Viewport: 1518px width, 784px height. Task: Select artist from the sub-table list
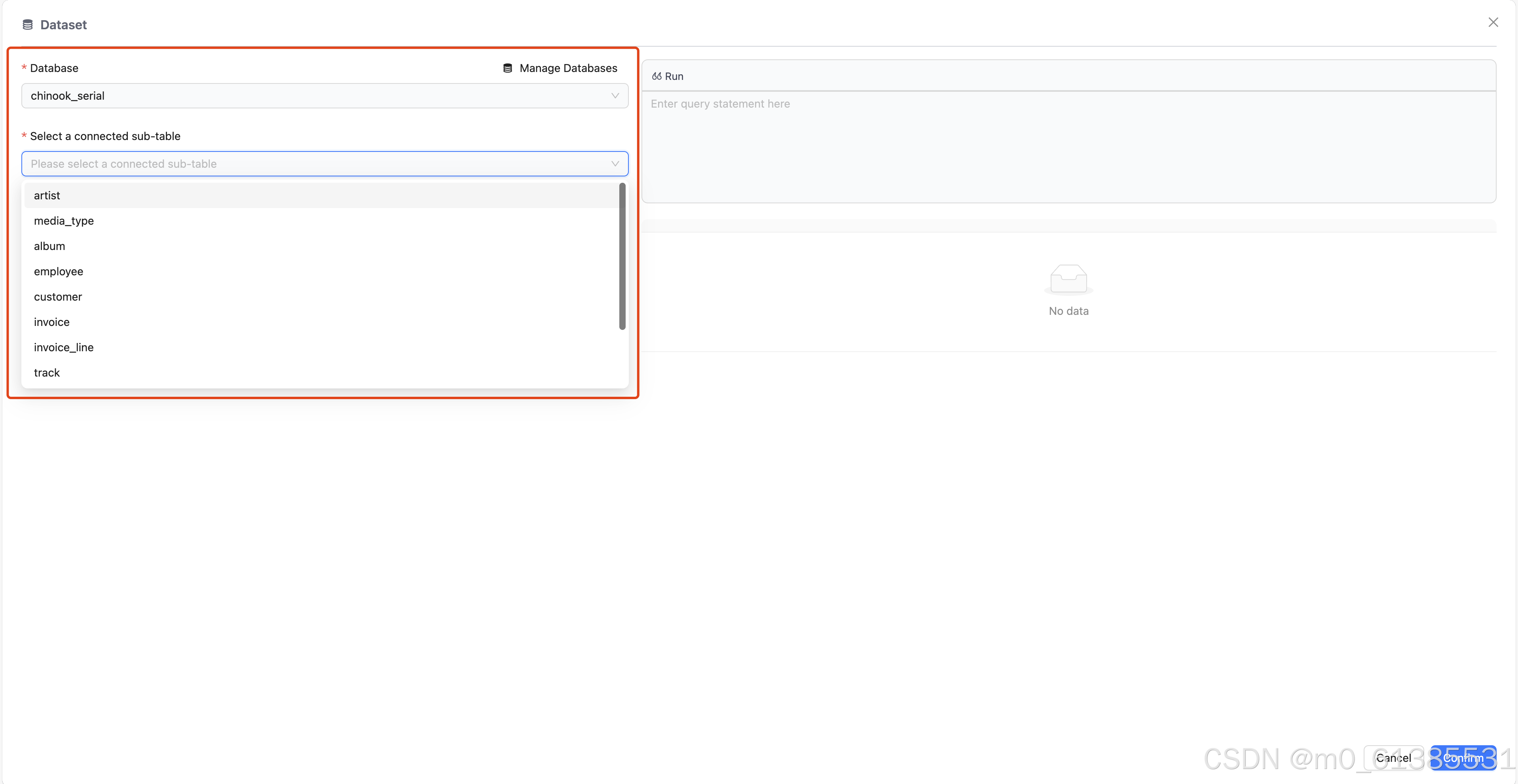[47, 195]
